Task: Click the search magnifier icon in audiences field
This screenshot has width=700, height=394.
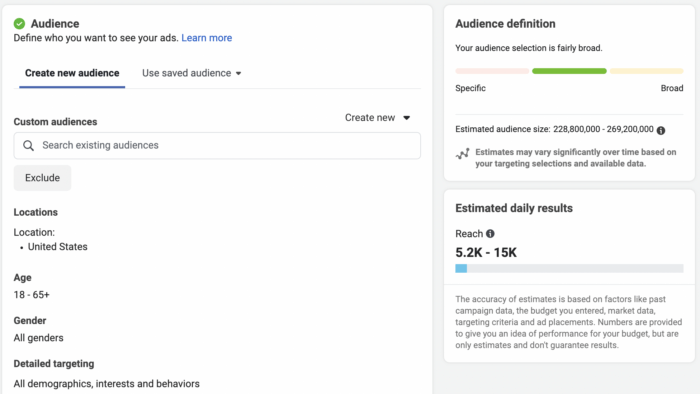Action: pos(29,145)
